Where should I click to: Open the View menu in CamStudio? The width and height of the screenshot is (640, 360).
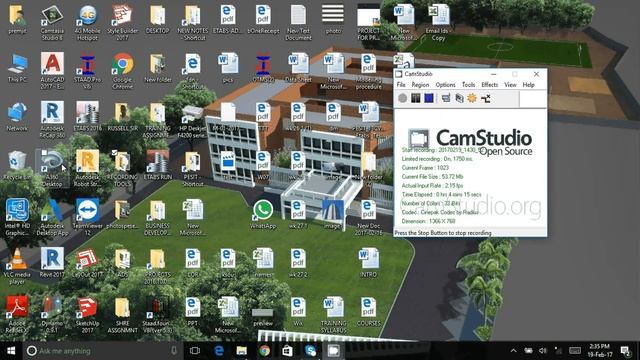point(510,84)
